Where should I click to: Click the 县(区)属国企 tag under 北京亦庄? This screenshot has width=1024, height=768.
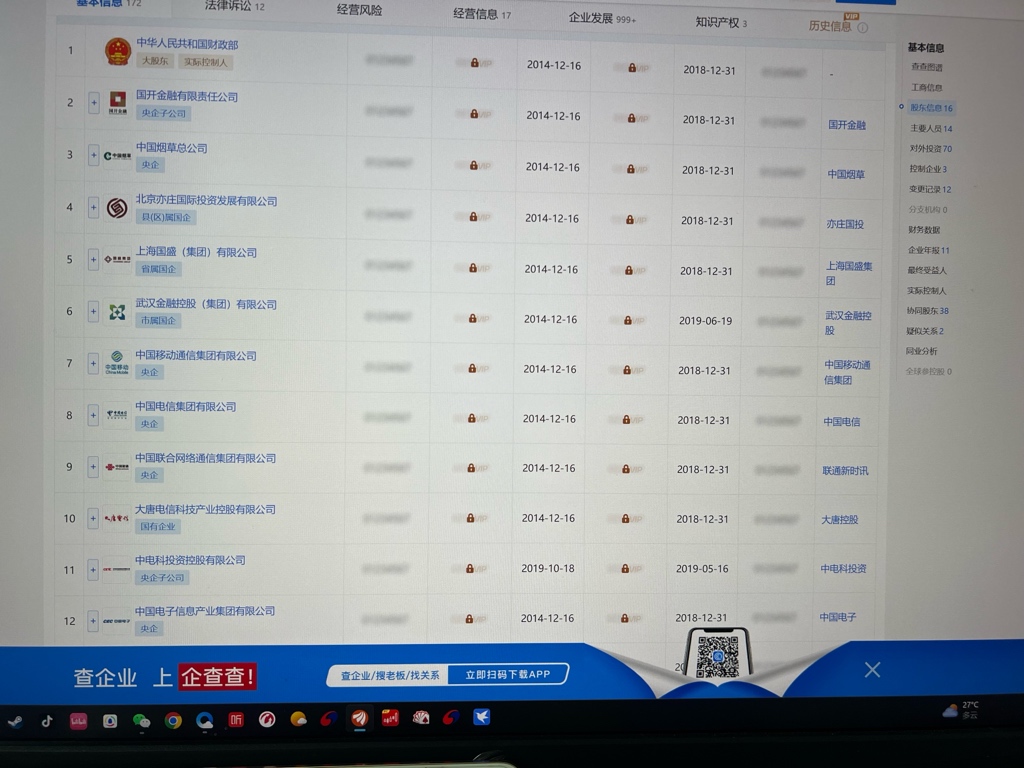[x=167, y=217]
